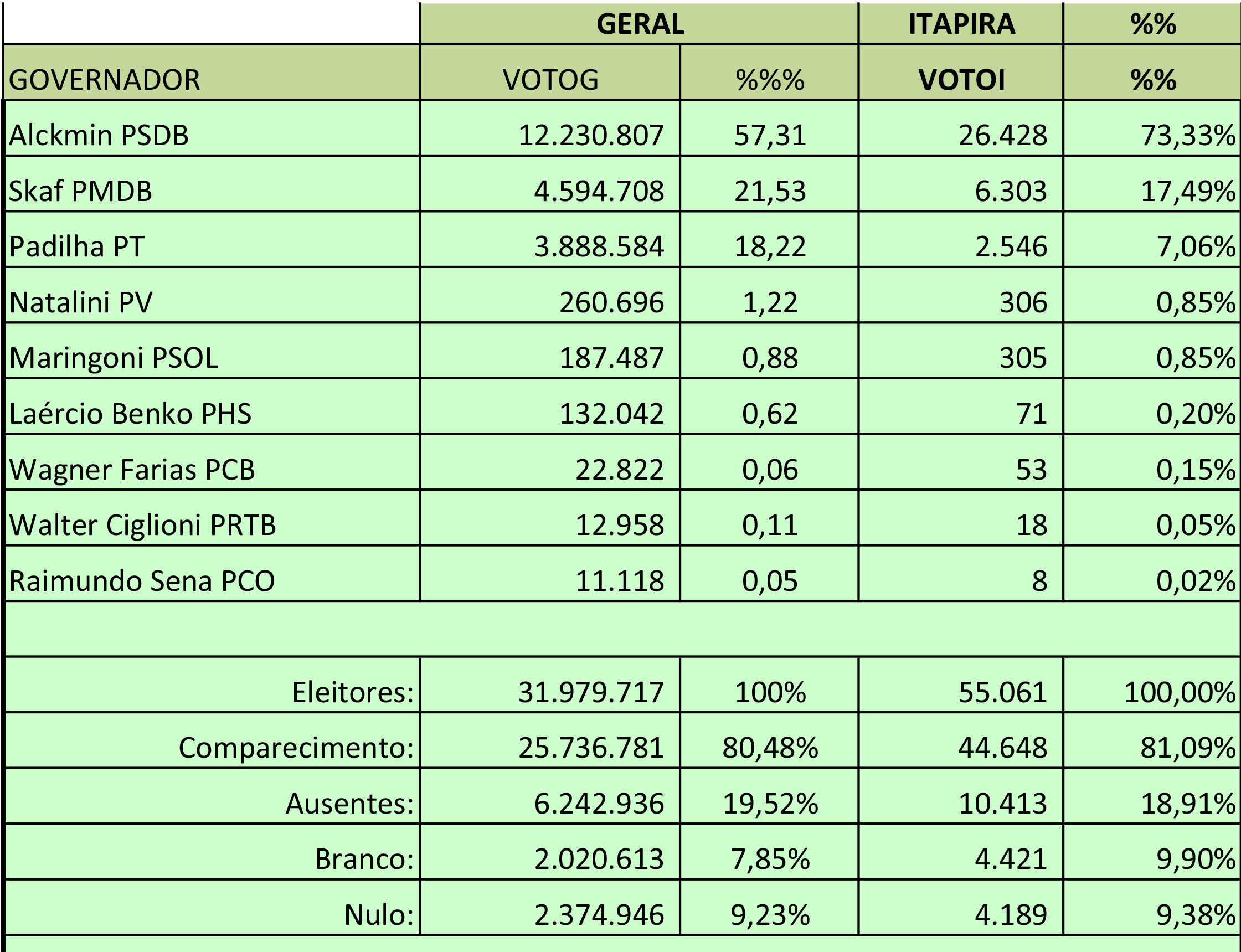Click Laércio Benko PHS row label
1241x952 pixels.
point(212,406)
